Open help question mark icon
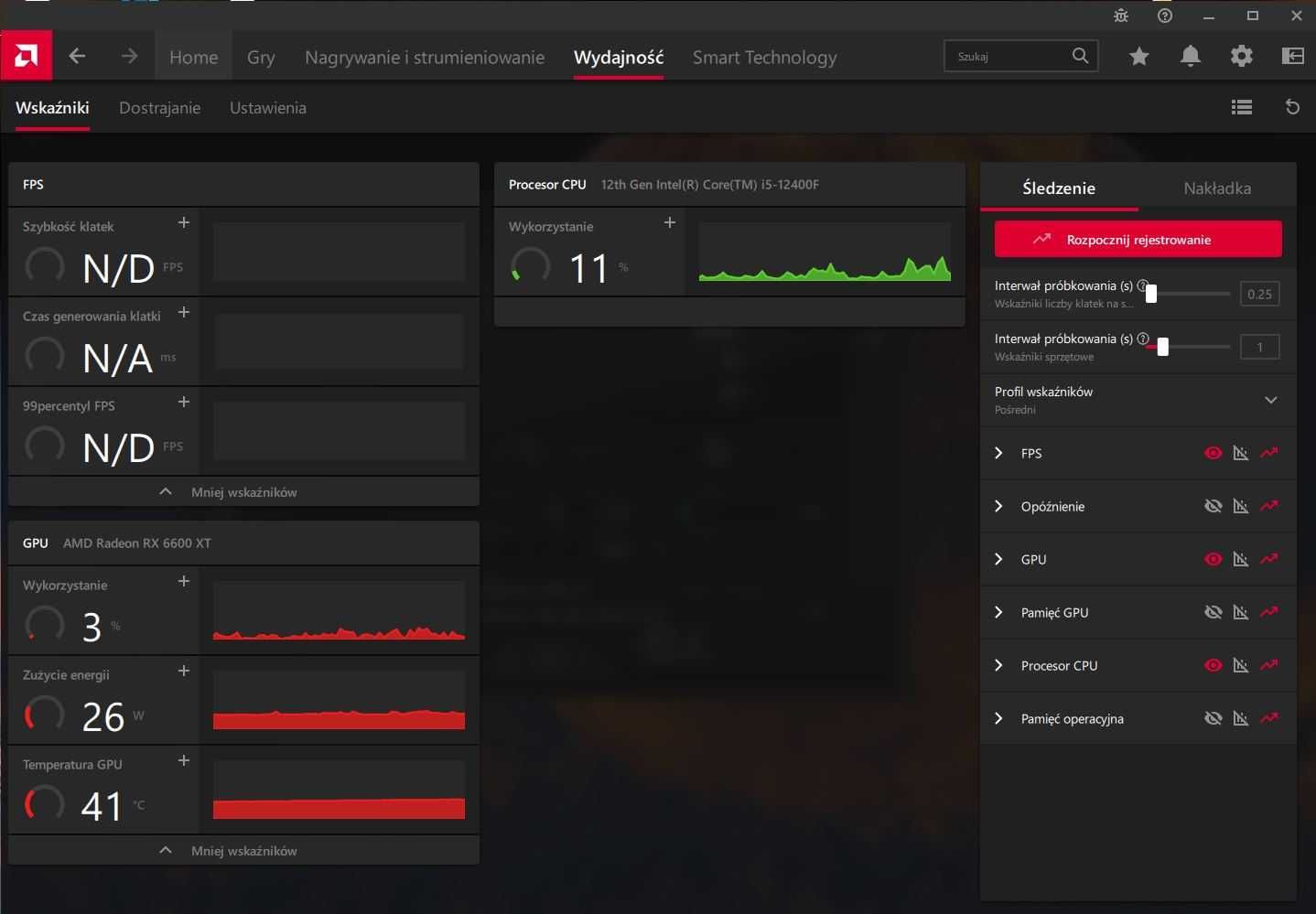Image resolution: width=1316 pixels, height=914 pixels. (1164, 16)
